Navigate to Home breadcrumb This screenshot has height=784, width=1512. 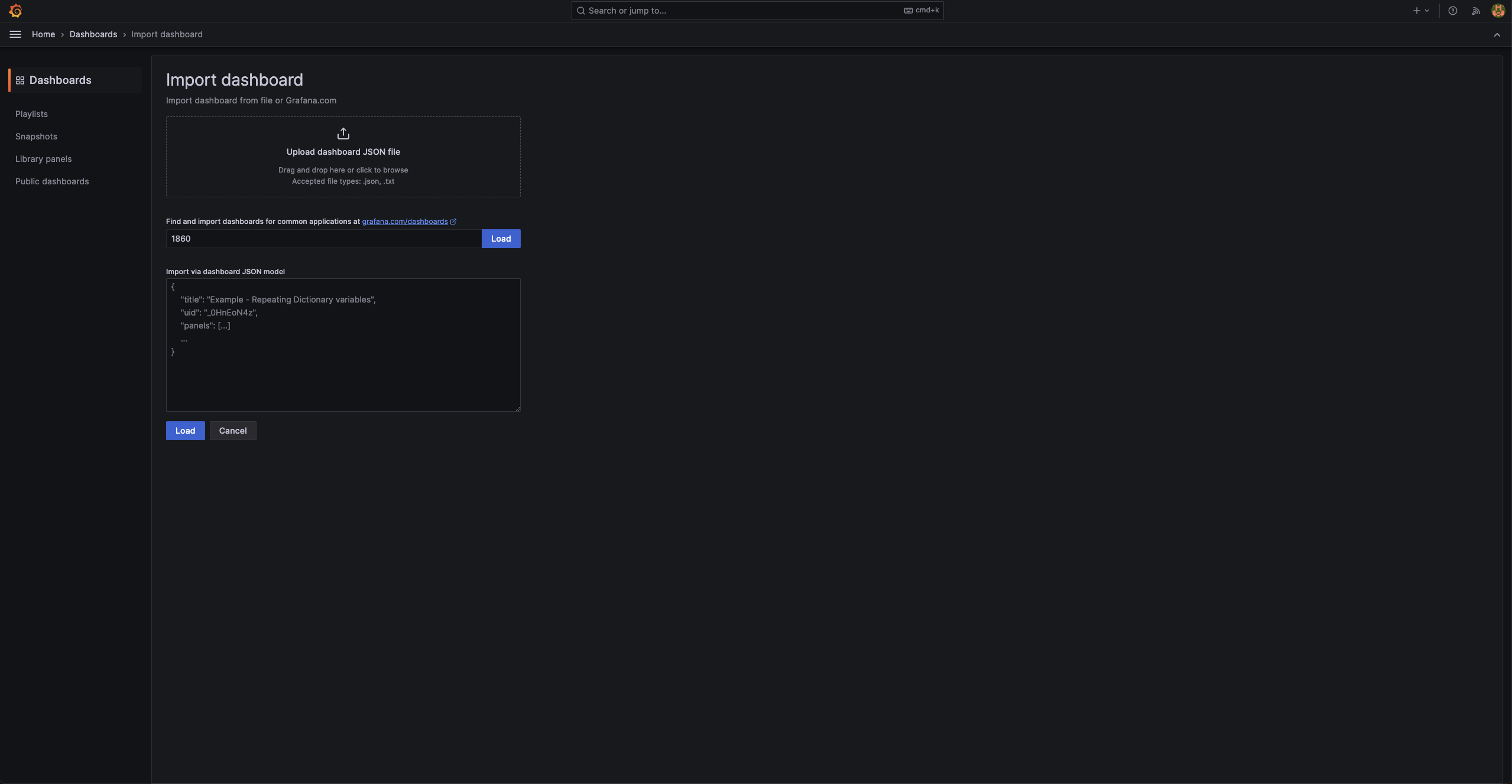tap(43, 34)
